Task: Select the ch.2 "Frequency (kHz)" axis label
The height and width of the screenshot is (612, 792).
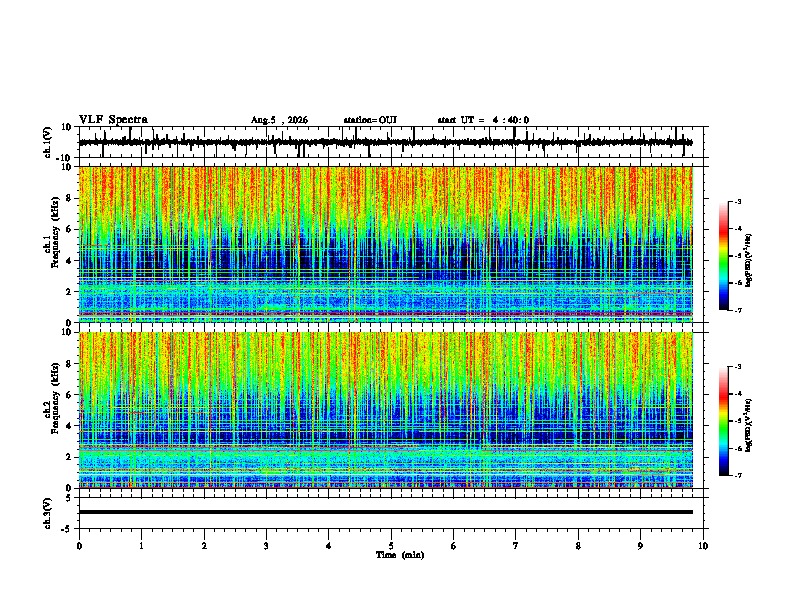Action: tap(55, 398)
